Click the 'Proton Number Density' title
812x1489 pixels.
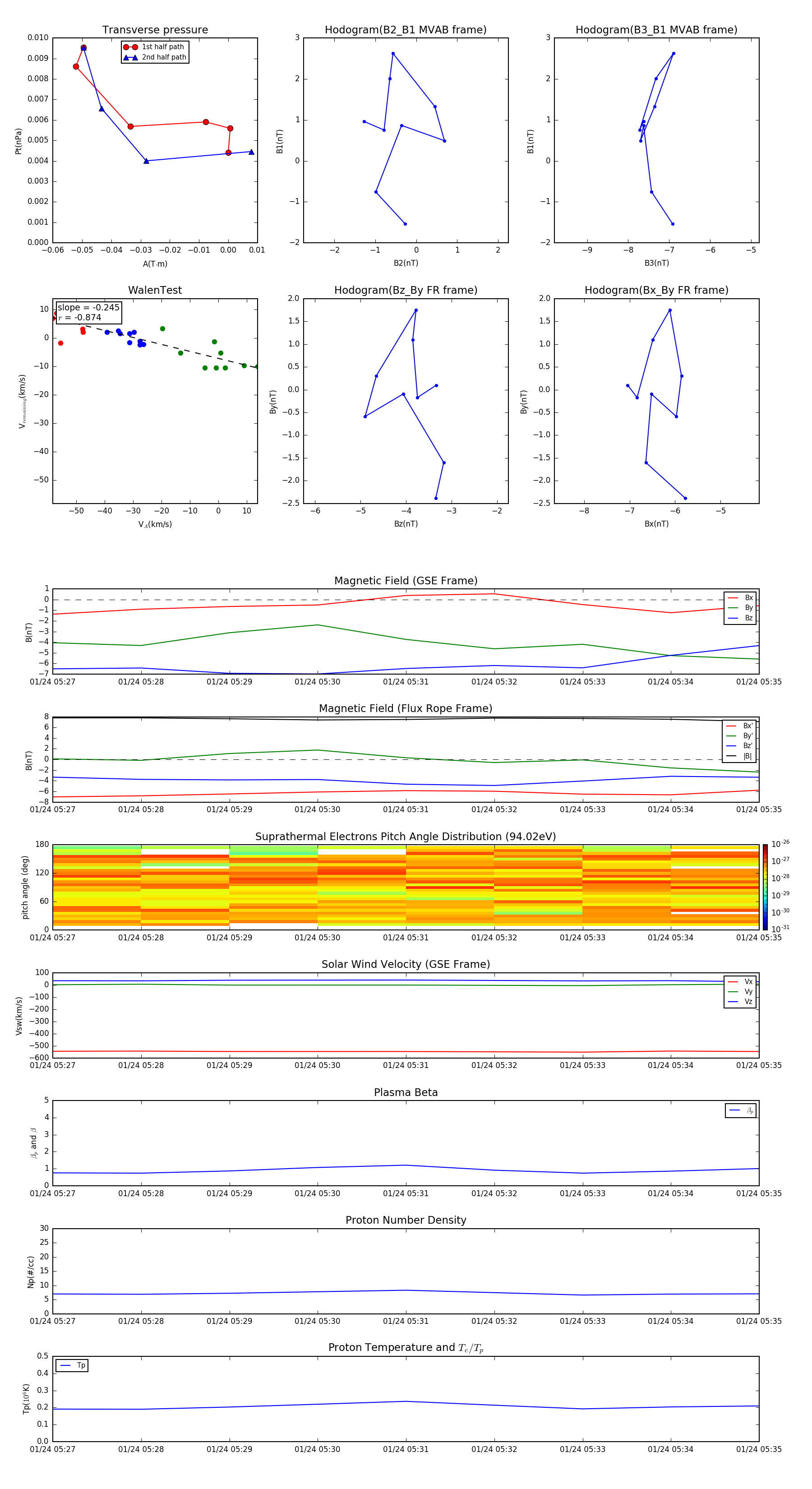pyautogui.click(x=406, y=1221)
